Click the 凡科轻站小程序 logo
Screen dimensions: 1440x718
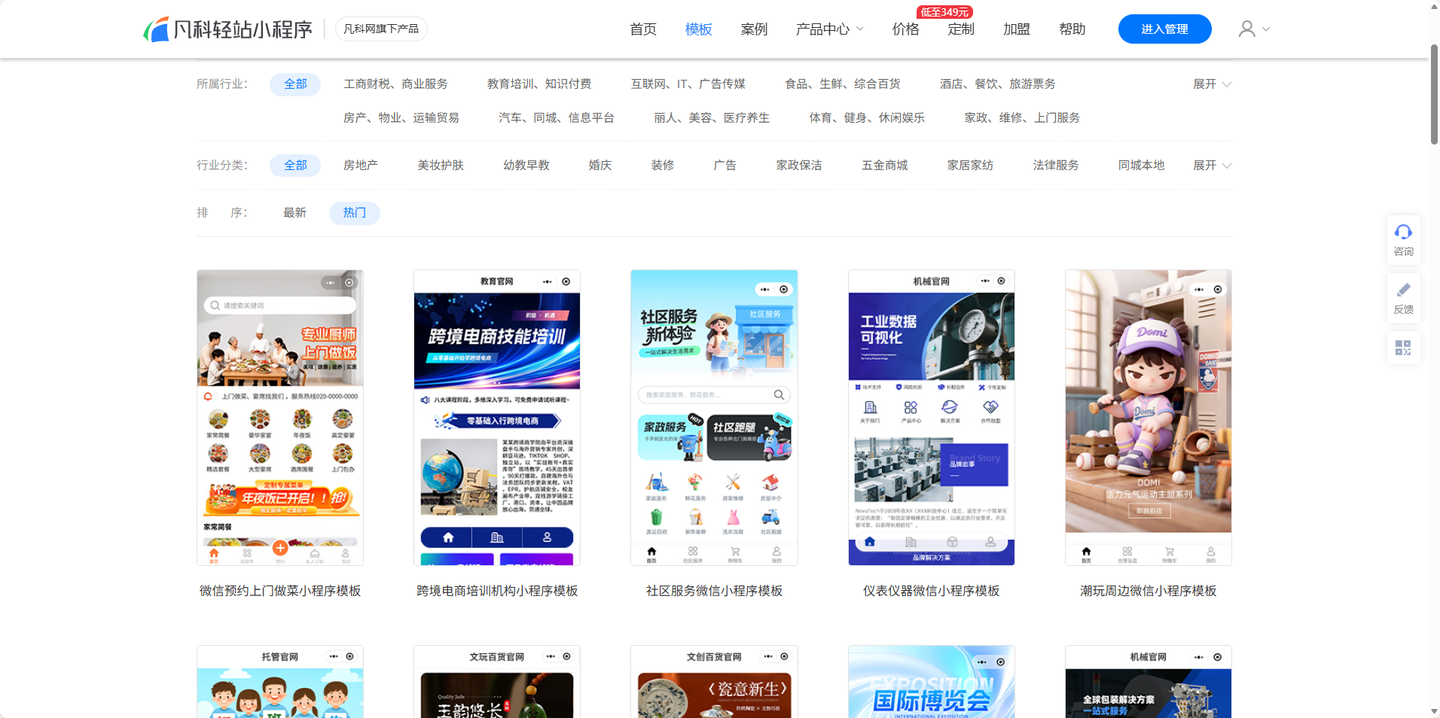click(x=228, y=29)
